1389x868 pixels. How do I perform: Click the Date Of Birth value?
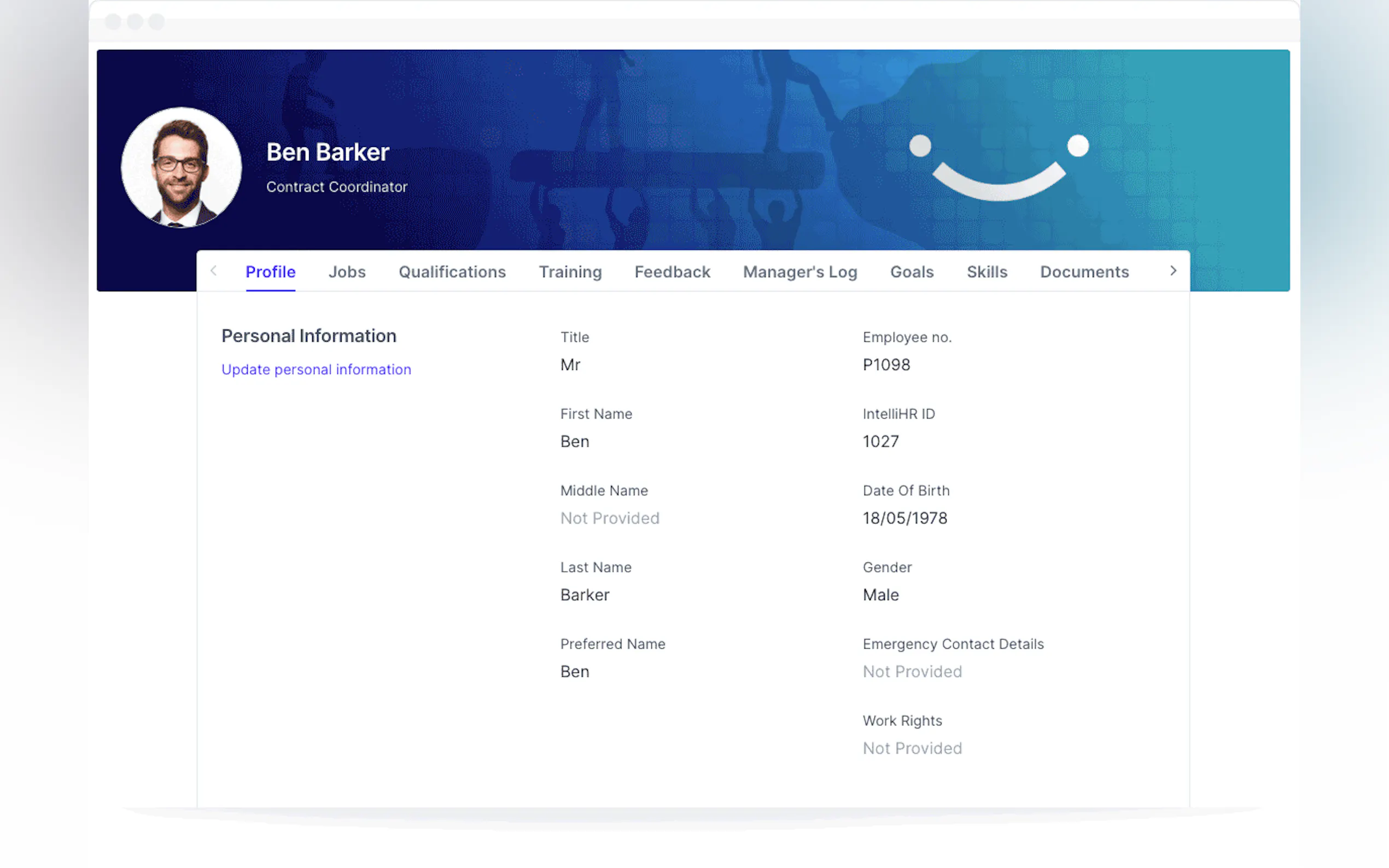pyautogui.click(x=904, y=518)
